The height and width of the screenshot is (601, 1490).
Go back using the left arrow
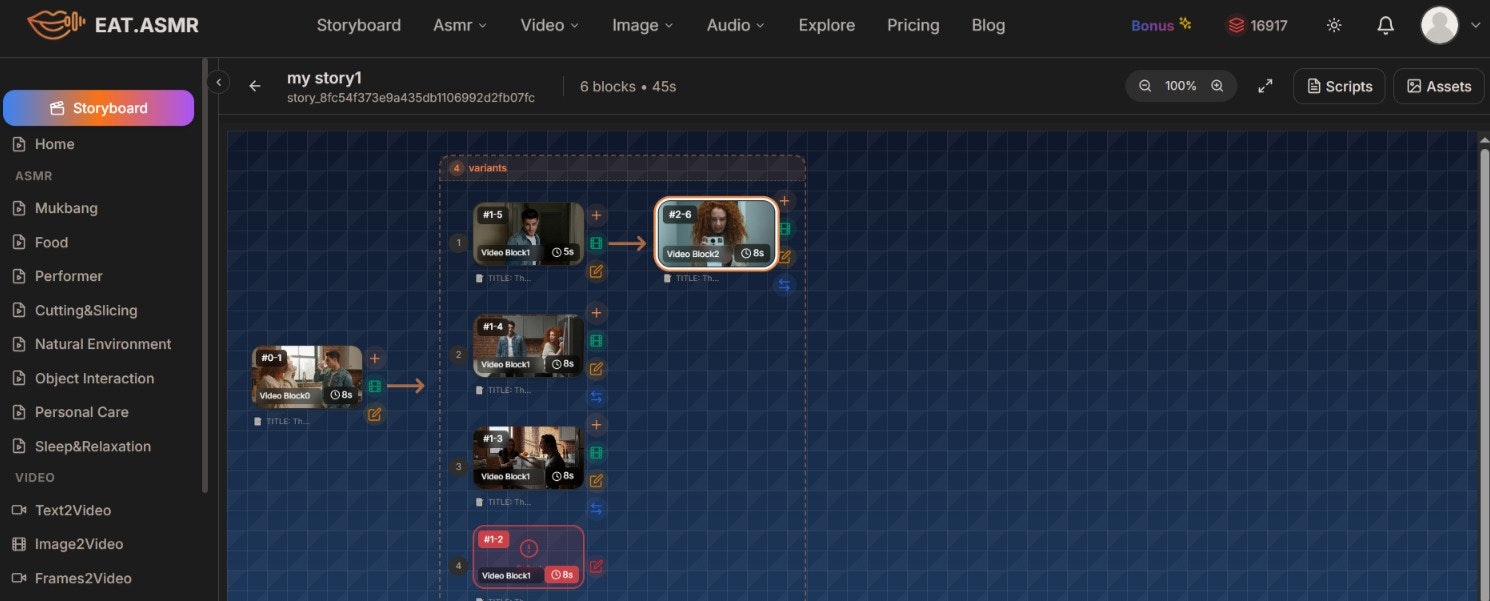tap(255, 86)
